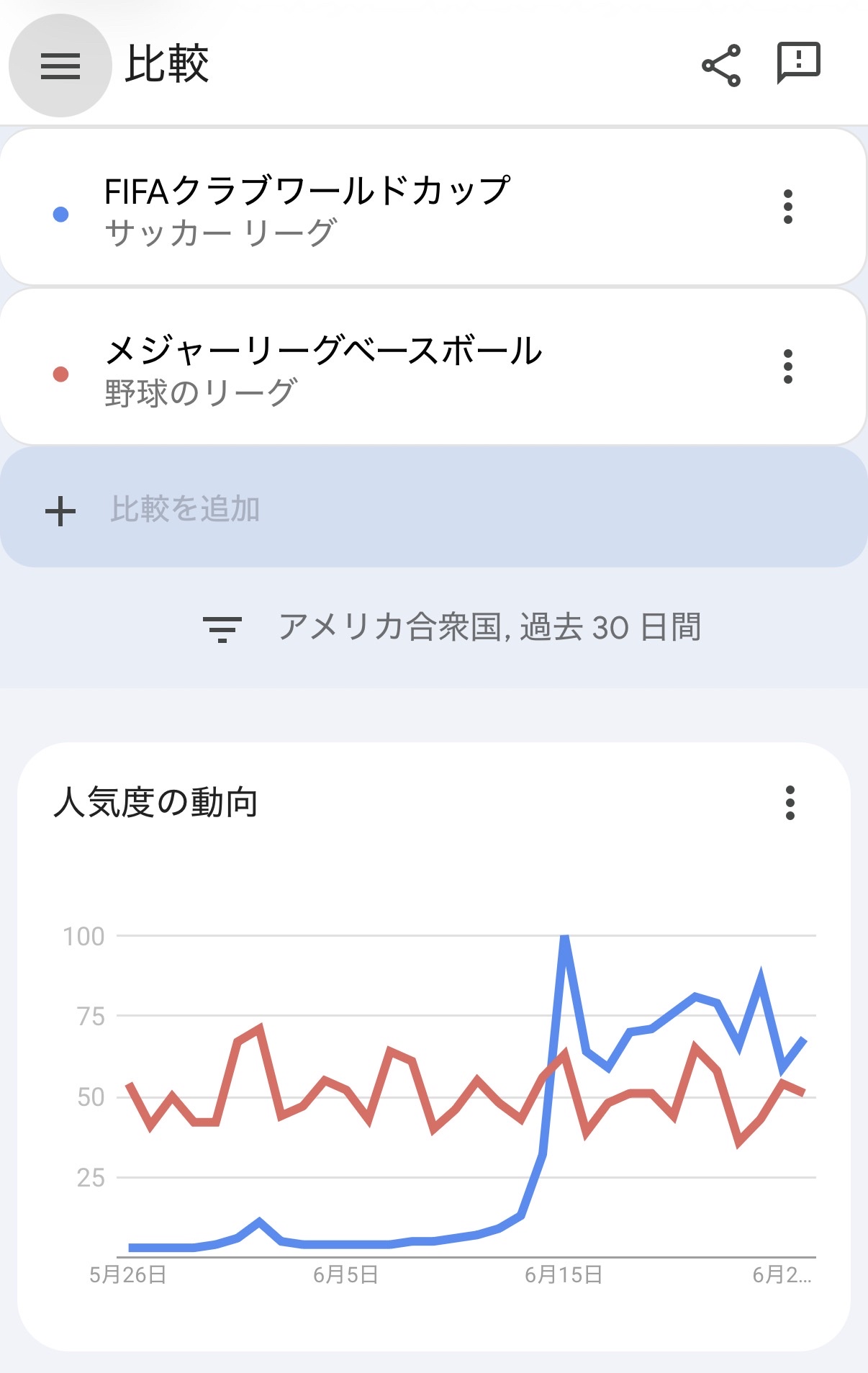Click the 6月15日 date on the chart axis
868x1373 pixels.
(x=564, y=1275)
